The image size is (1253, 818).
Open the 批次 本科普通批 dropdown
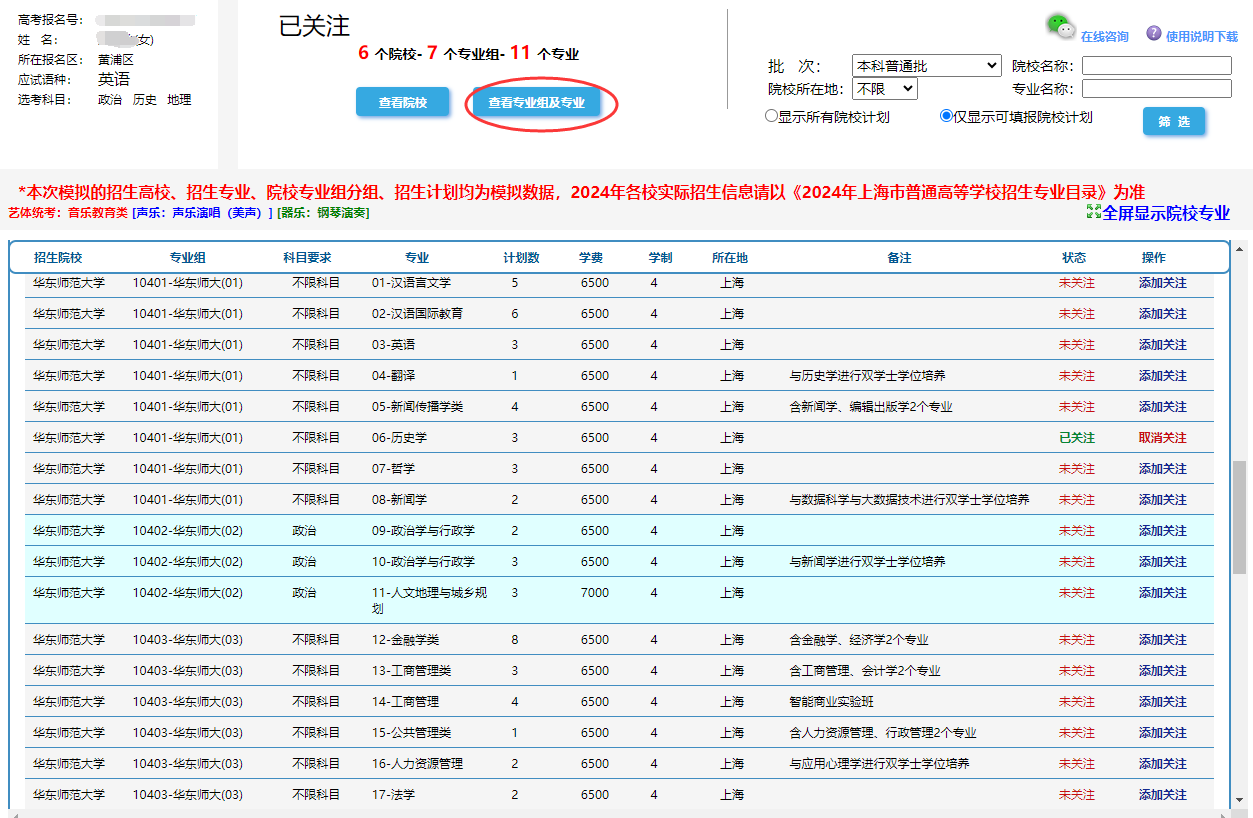(x=926, y=66)
